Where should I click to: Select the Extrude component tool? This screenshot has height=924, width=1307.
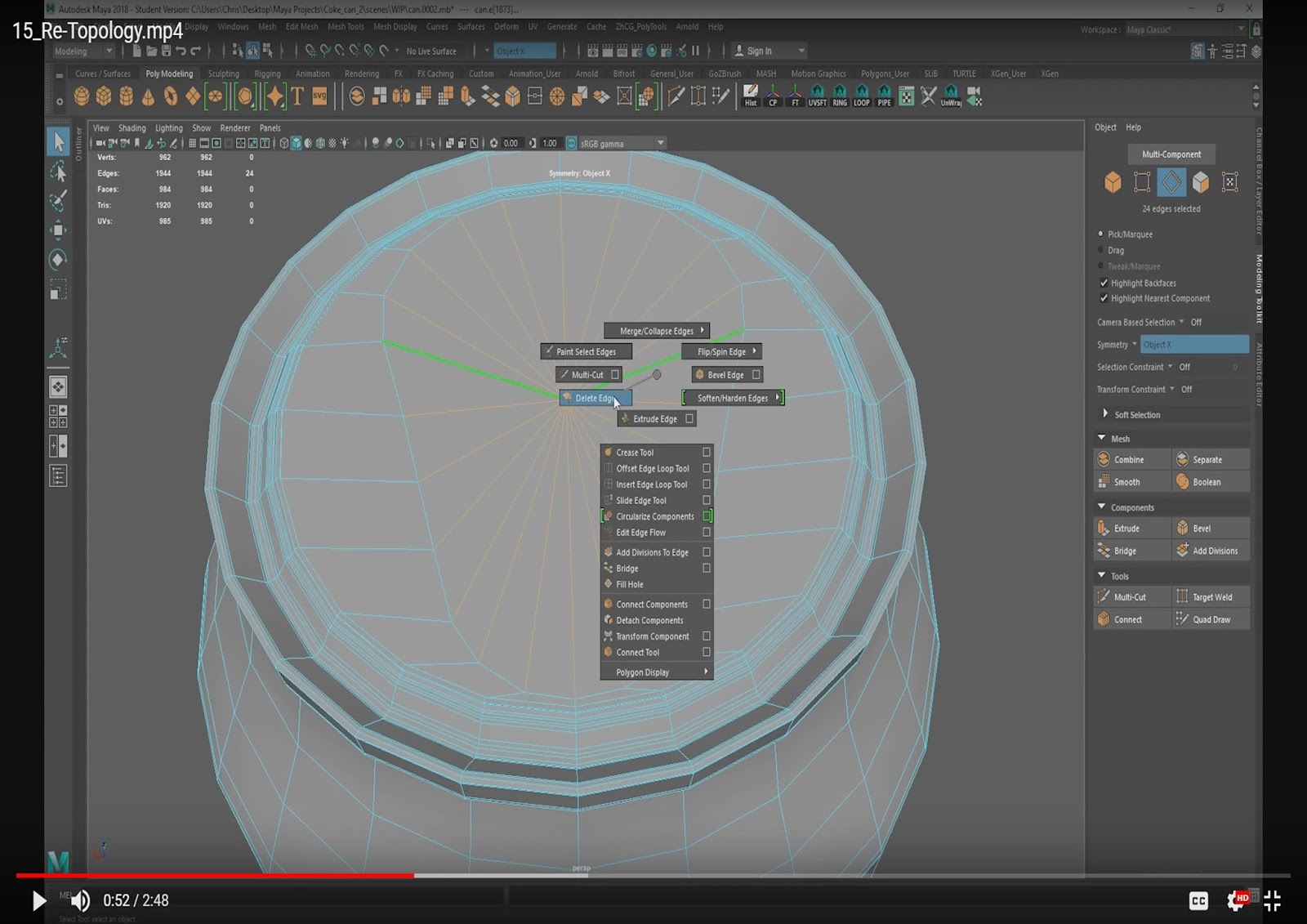1131,528
